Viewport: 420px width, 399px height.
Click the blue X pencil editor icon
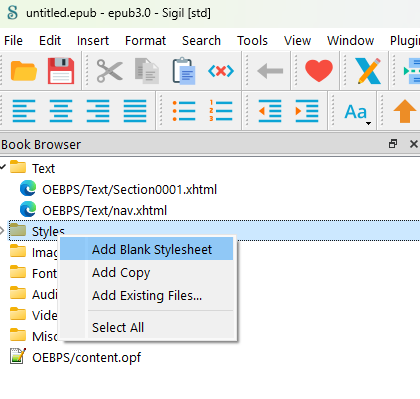[368, 71]
